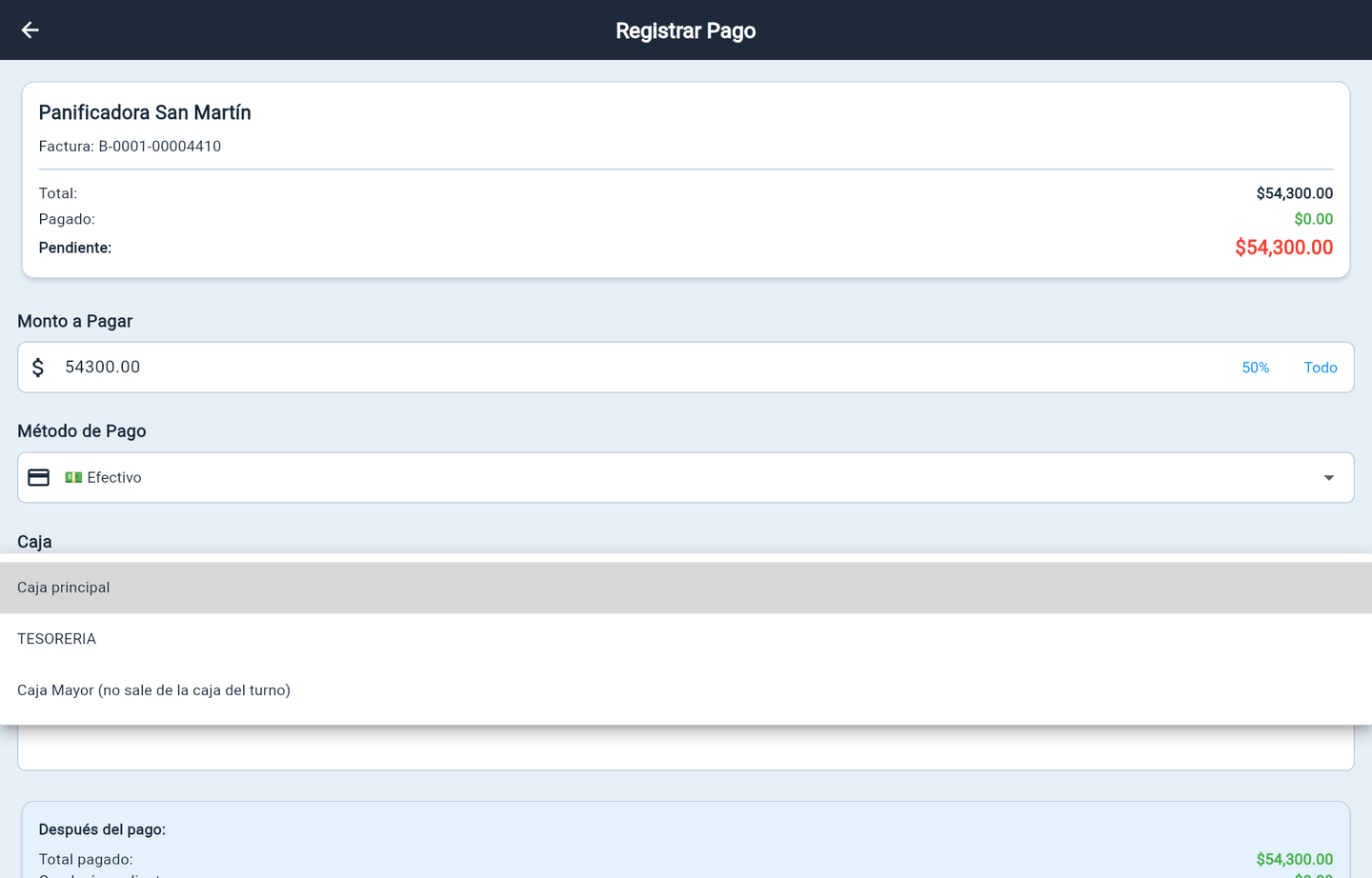The image size is (1372, 878).
Task: Click the Total pagado green amount
Action: [1294, 859]
